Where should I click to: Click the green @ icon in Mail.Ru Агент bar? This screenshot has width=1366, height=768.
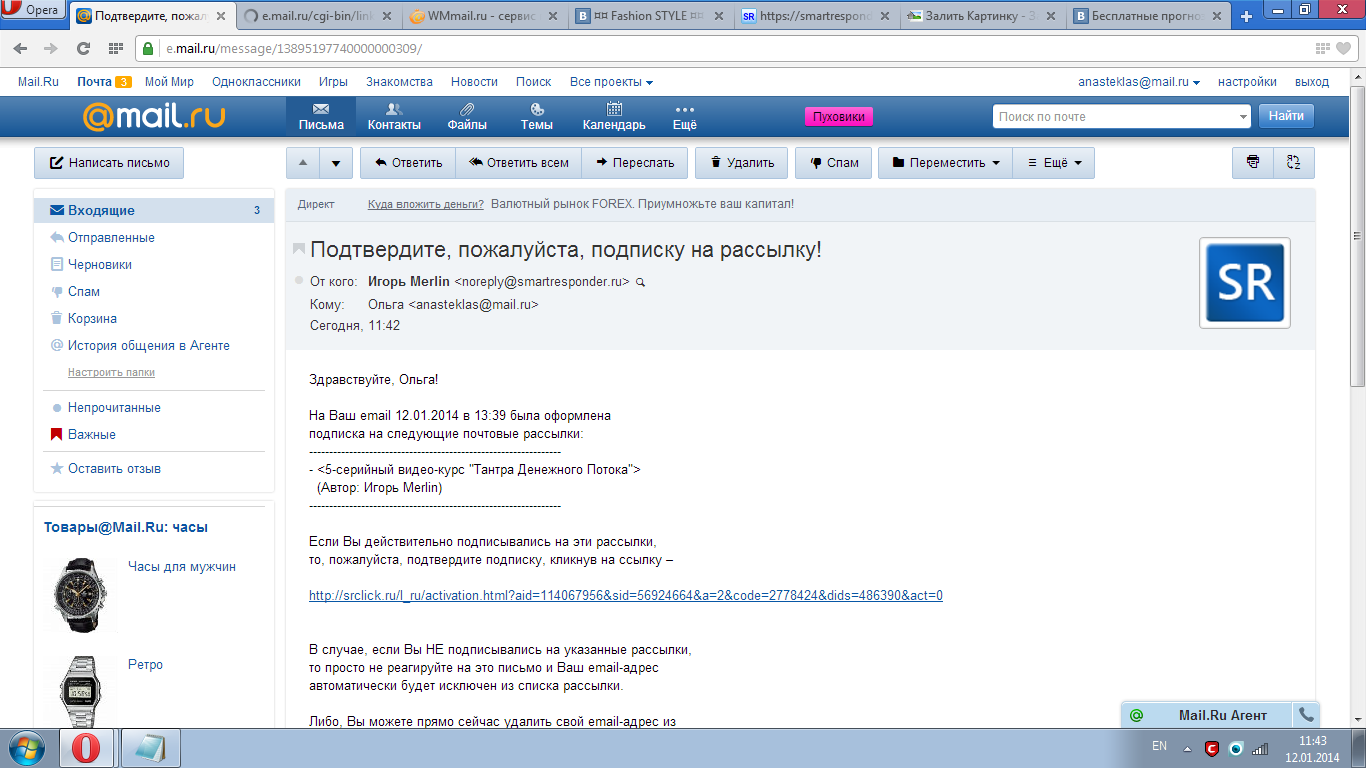(x=1136, y=715)
